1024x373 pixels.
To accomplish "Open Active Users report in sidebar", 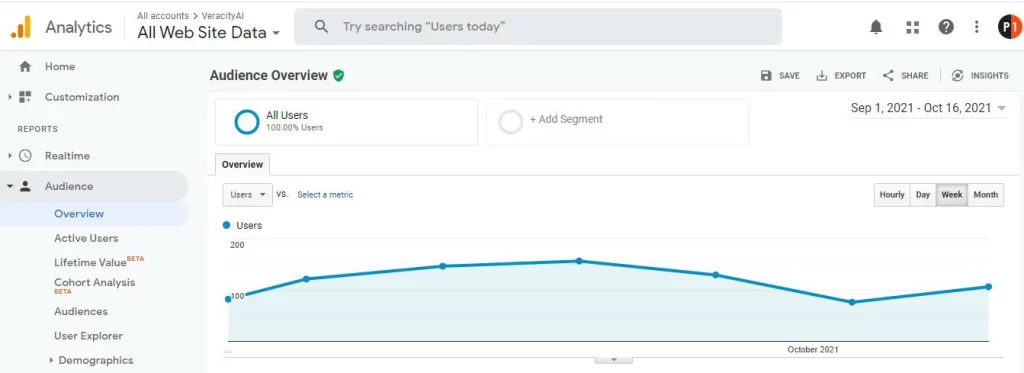I will [x=86, y=238].
